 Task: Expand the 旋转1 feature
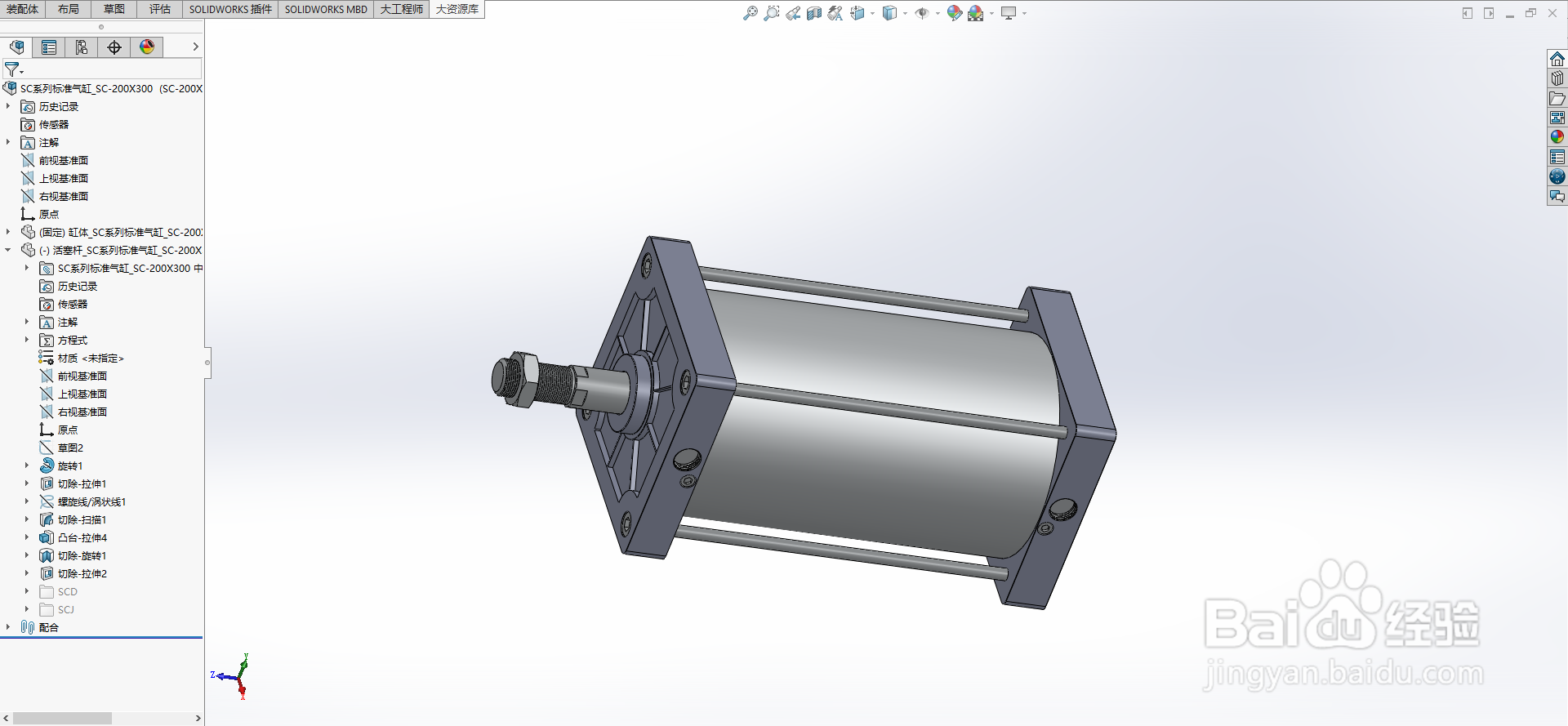[x=27, y=465]
